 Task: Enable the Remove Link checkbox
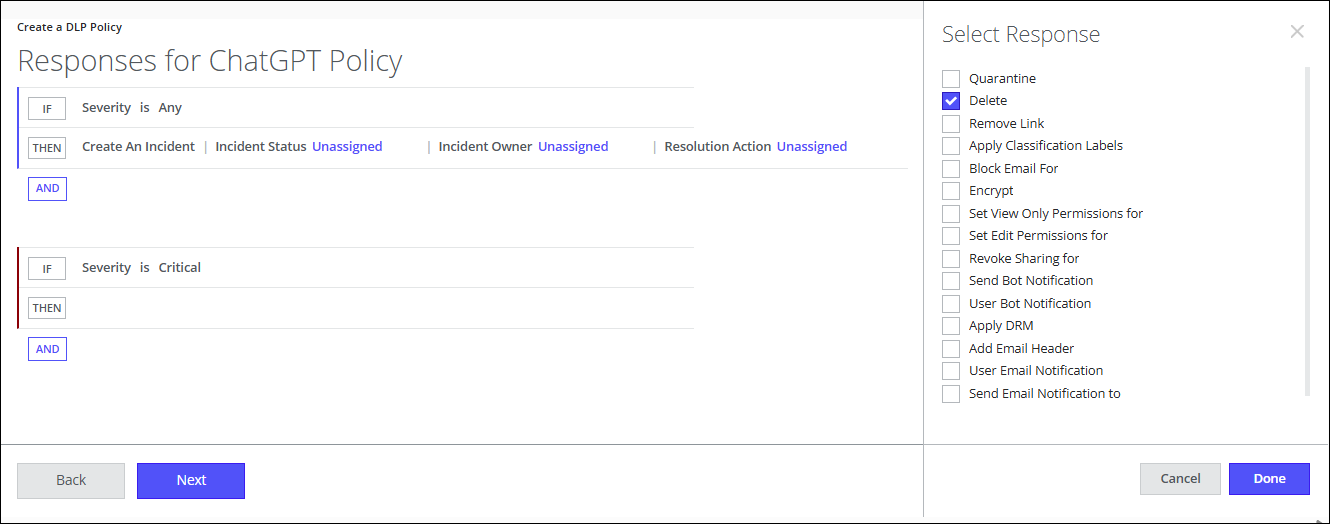[951, 124]
